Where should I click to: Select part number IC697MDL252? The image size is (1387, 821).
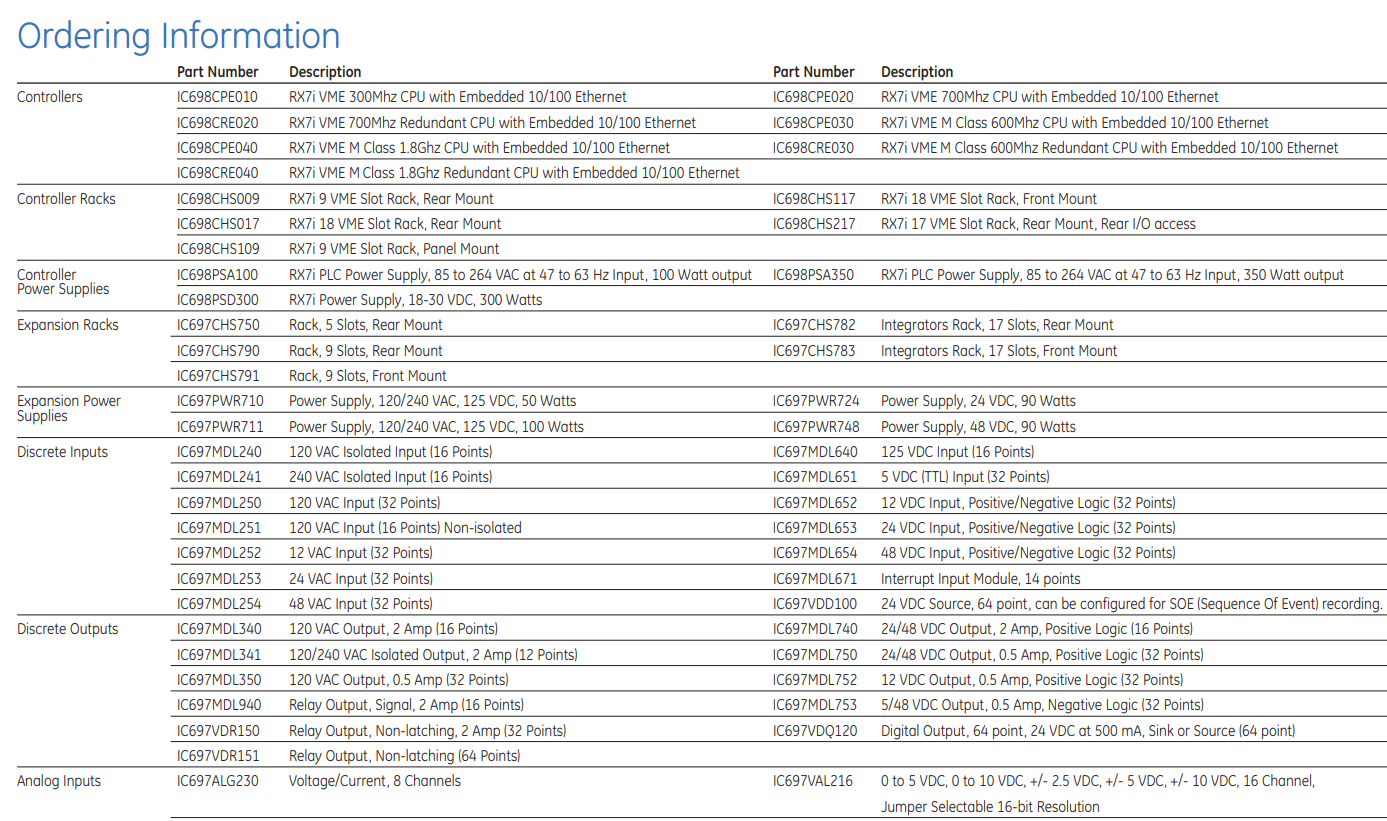tap(219, 553)
